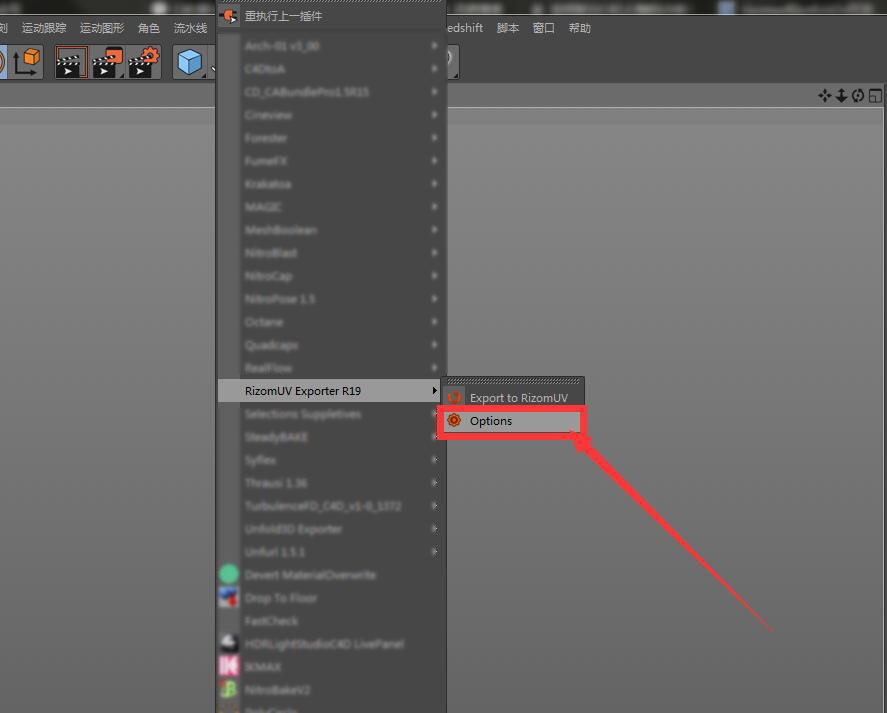Click the orange Options gear icon

coord(454,420)
